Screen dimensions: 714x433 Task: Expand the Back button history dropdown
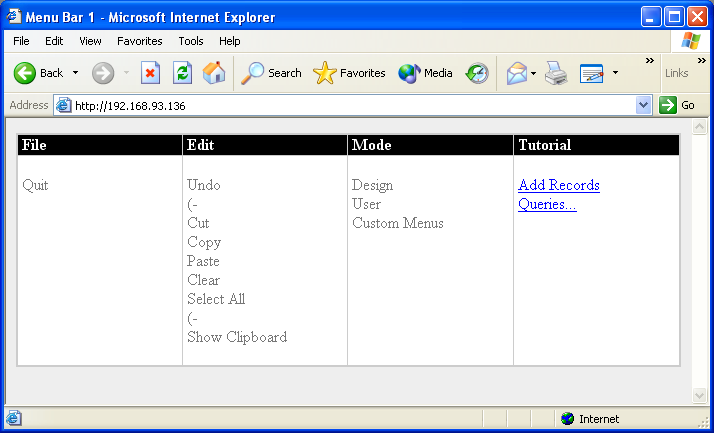coord(75,73)
